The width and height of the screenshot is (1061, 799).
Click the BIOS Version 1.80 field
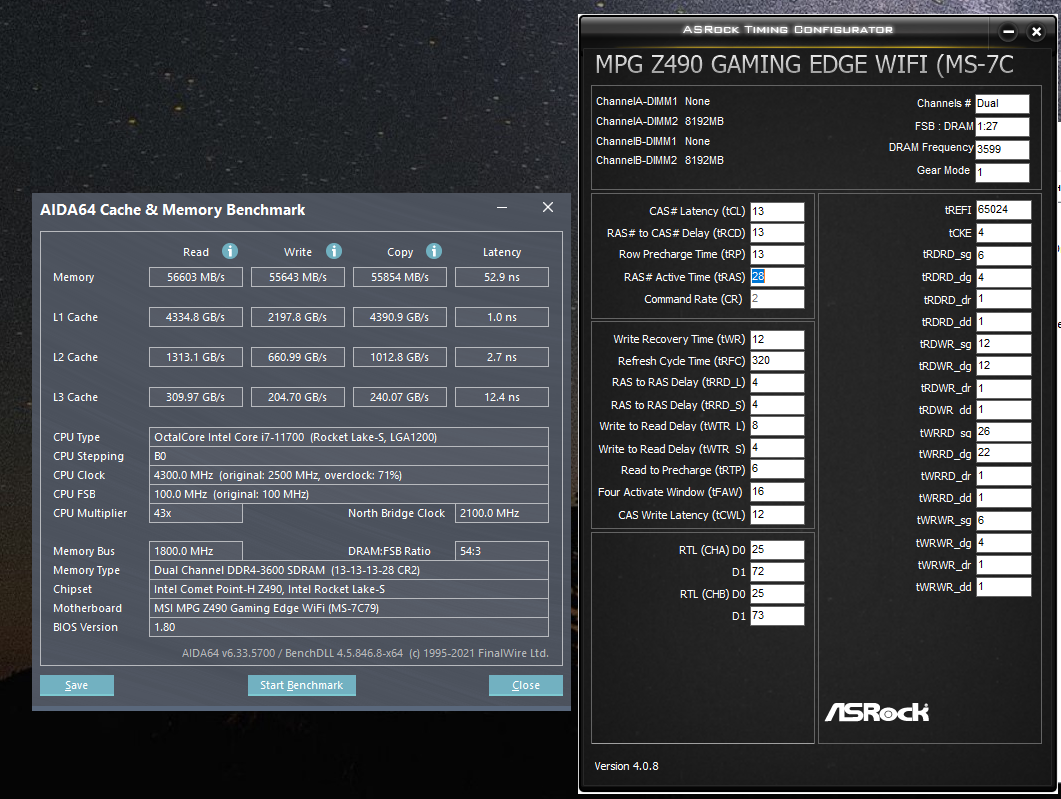[x=348, y=627]
